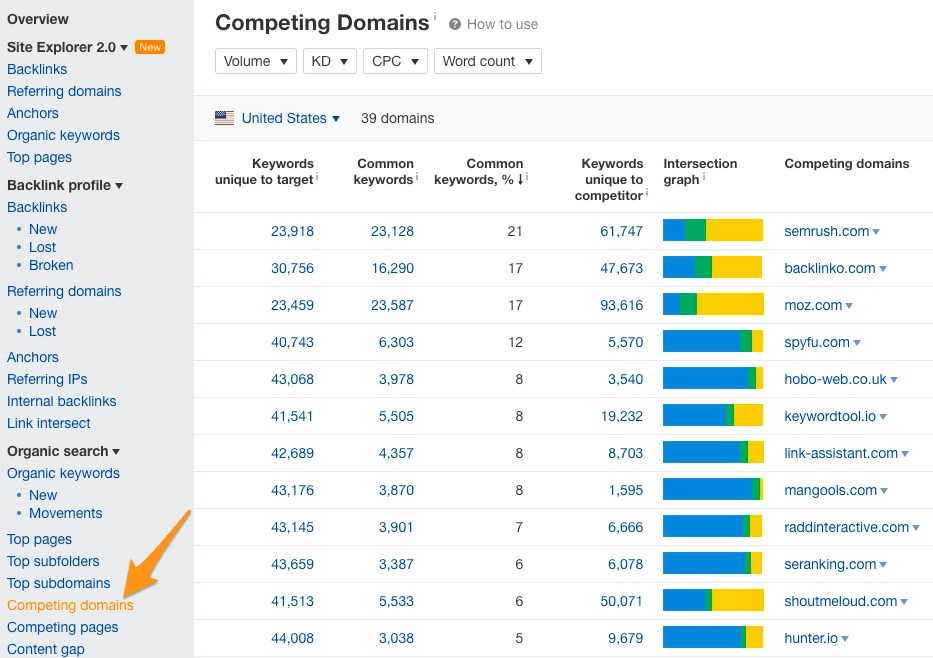Open Anchors under Backlink profile

tap(33, 357)
